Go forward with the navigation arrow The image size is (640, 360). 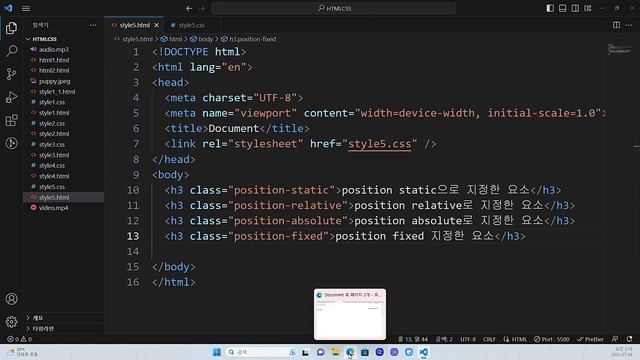pos(202,8)
